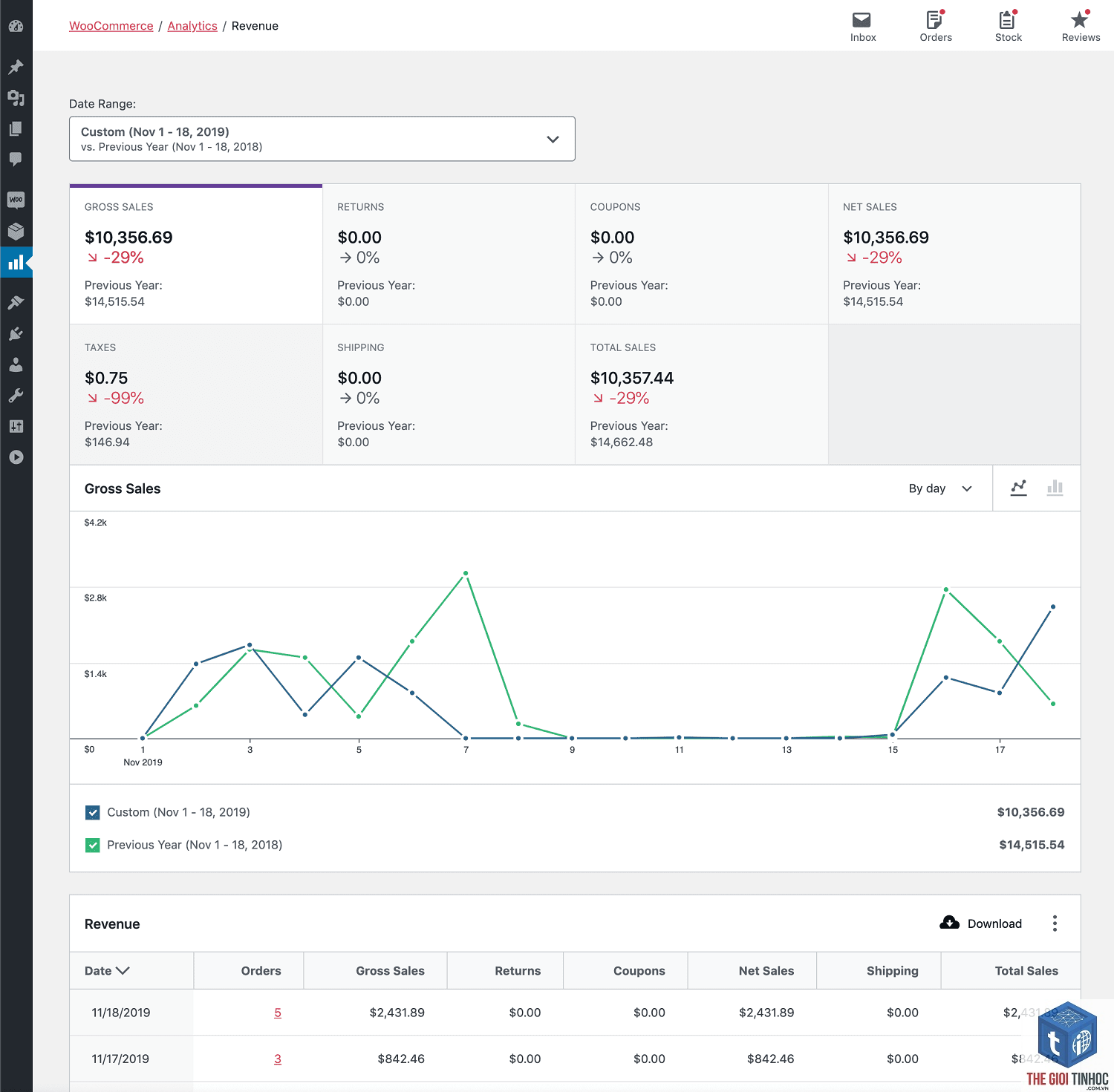Open the Inbox activity panel
1114x1092 pixels.
click(x=863, y=26)
